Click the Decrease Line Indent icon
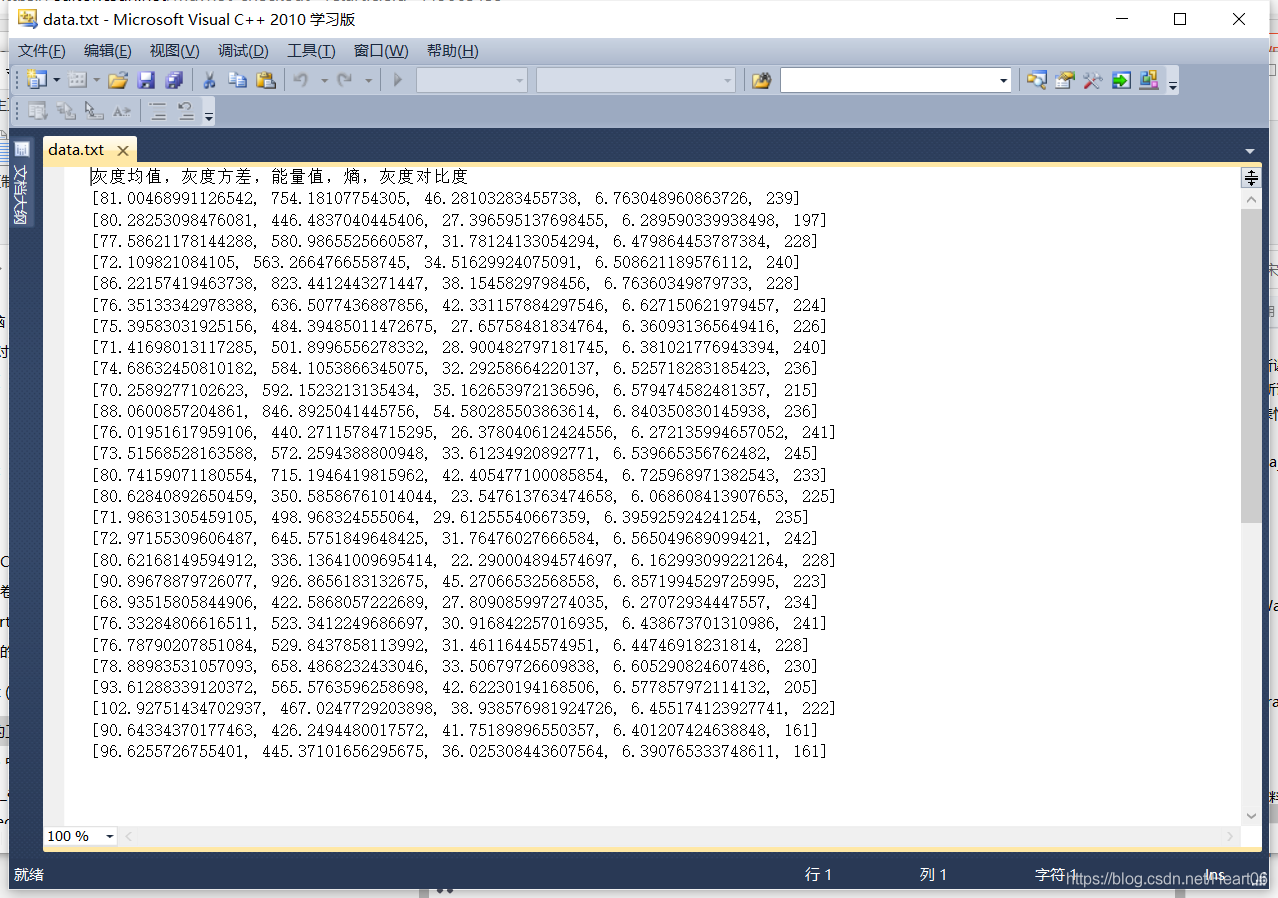The image size is (1278, 898). point(158,111)
